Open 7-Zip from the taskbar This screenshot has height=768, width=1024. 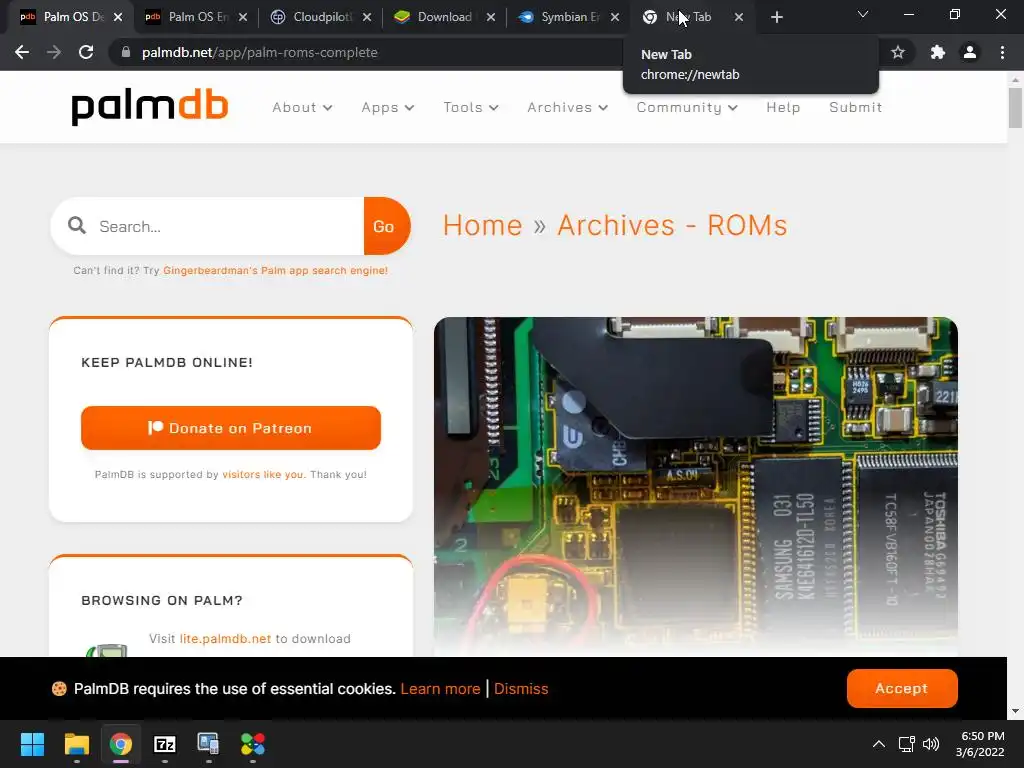165,744
